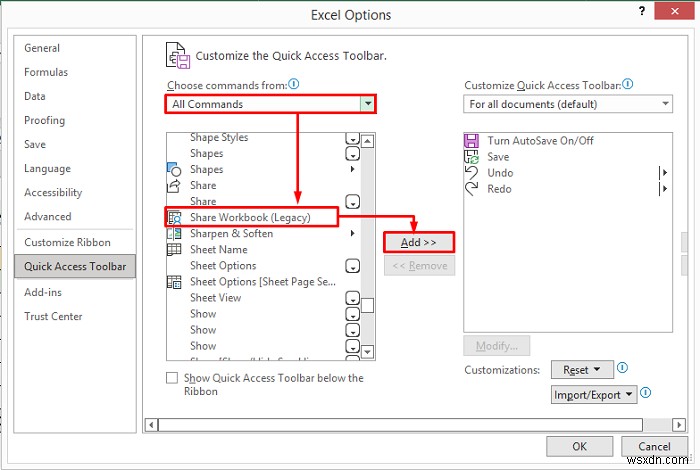Click horizontal scrollbar left arrow
This screenshot has height=470, width=700.
151,424
